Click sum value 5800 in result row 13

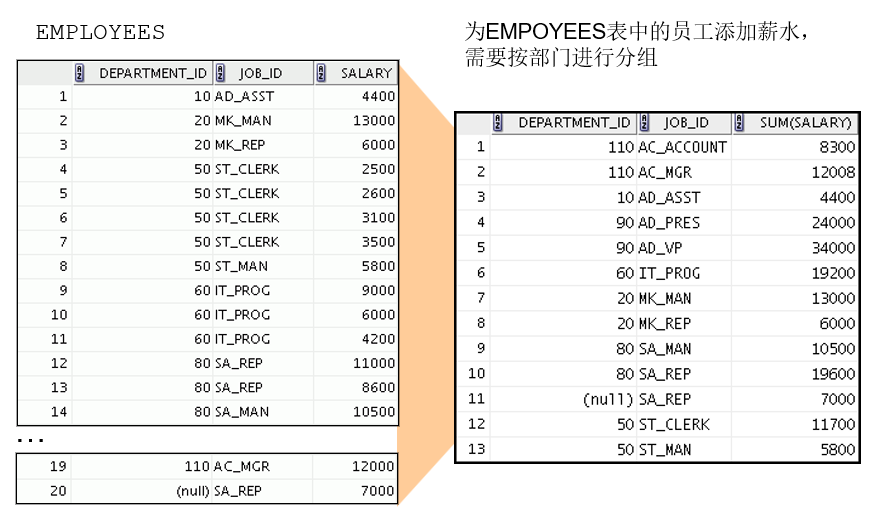click(837, 449)
